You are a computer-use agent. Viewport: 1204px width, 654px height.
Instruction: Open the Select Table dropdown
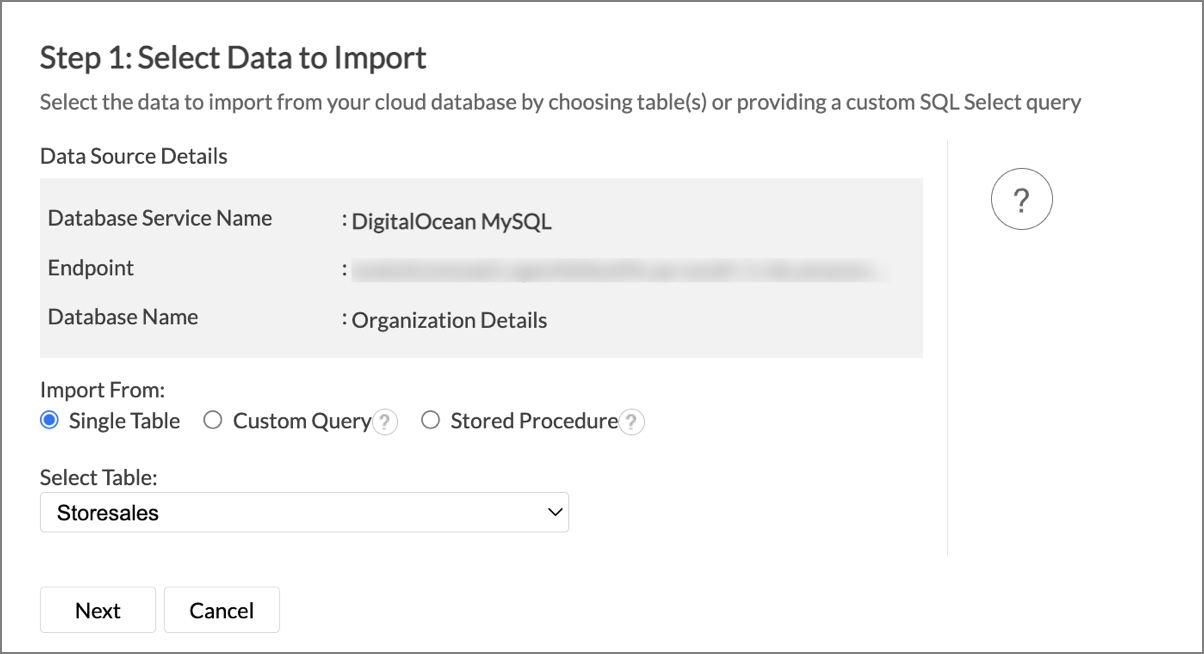click(x=304, y=512)
